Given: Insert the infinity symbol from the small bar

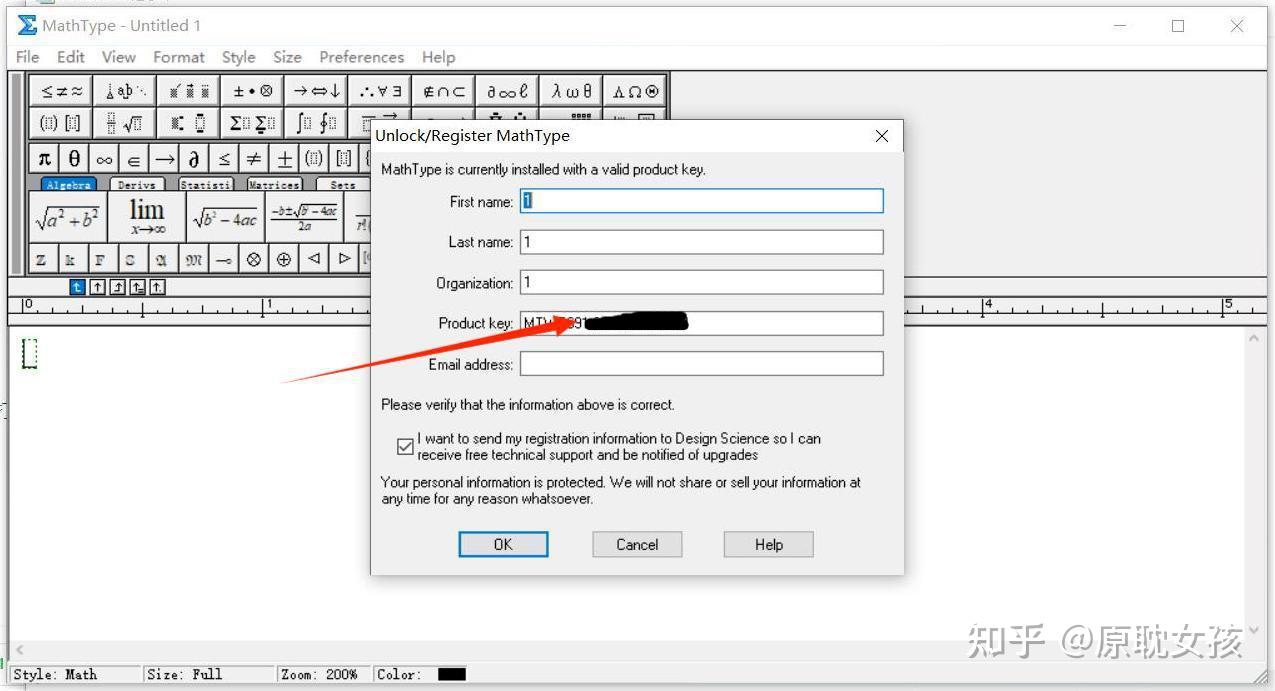Looking at the screenshot, I should (104, 157).
